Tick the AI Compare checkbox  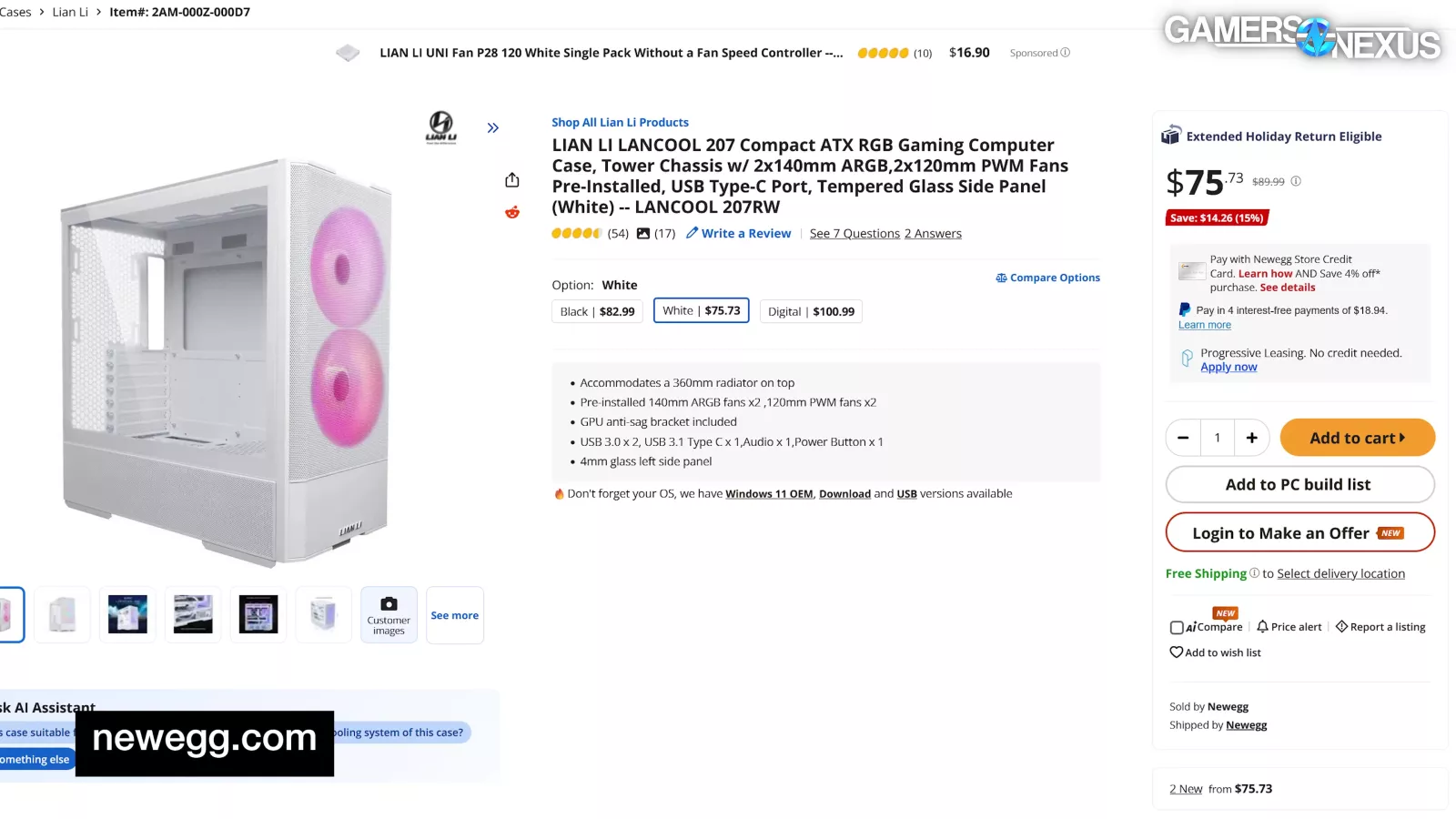[x=1177, y=627]
